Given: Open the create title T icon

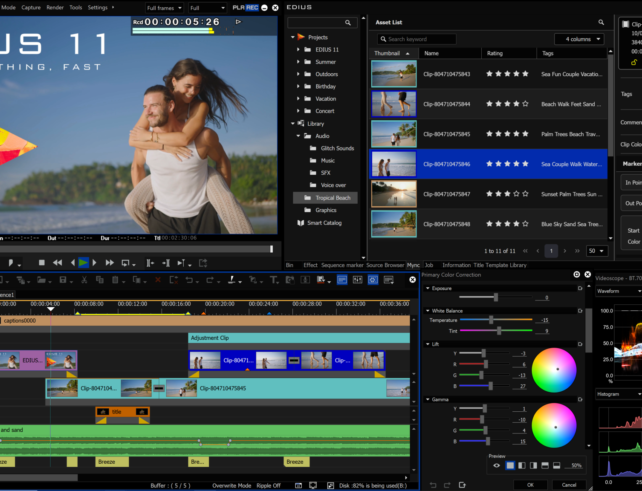Looking at the screenshot, I should point(273,280).
